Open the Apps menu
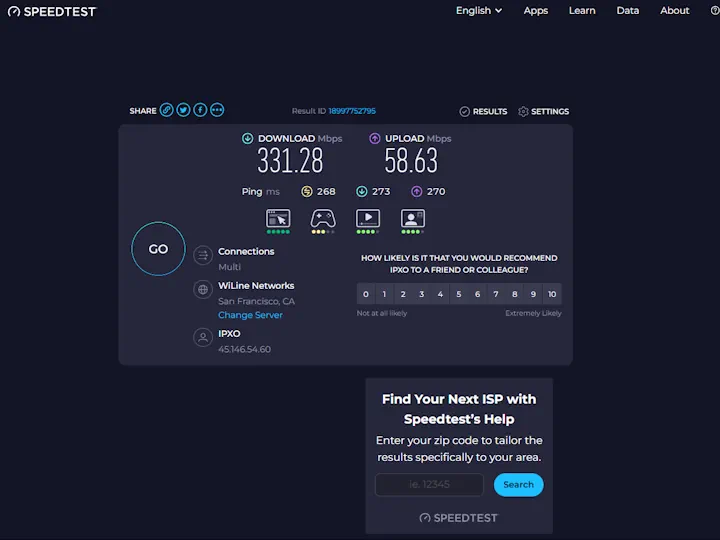Viewport: 720px width, 540px height. (x=536, y=11)
